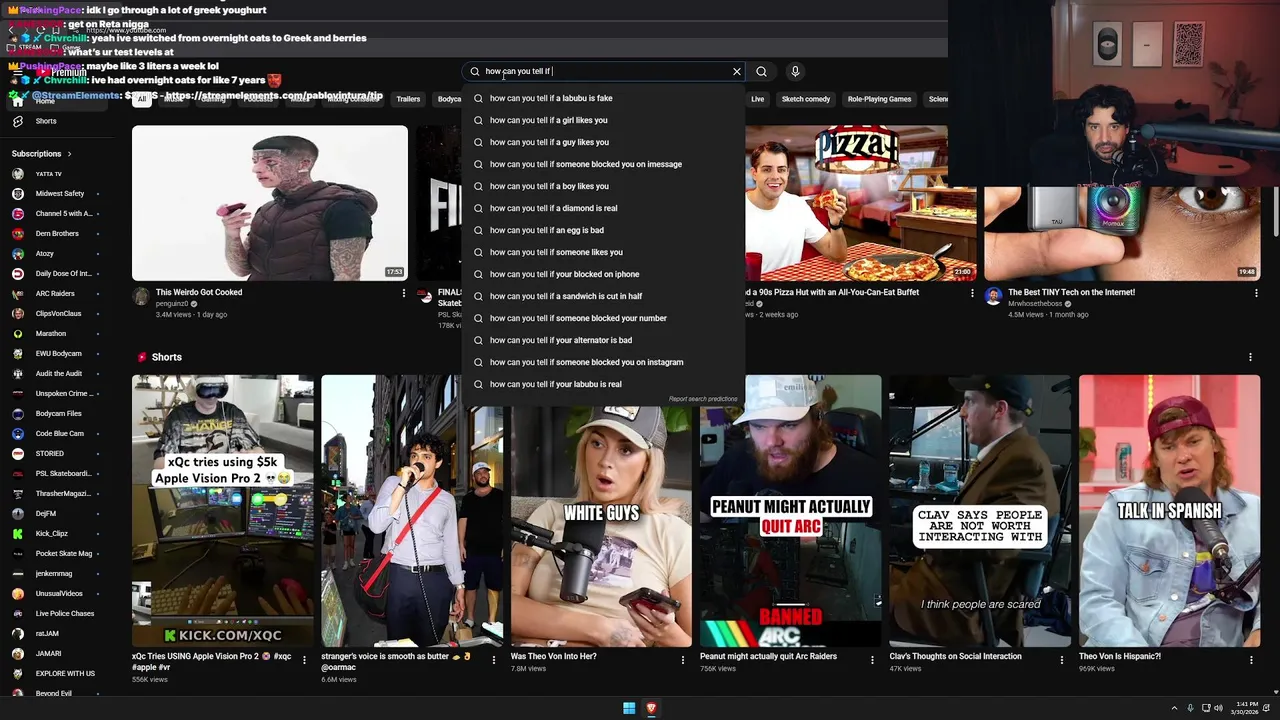Open options for Peanut might quit Arc Raiders short
The image size is (1280, 720).
click(873, 660)
